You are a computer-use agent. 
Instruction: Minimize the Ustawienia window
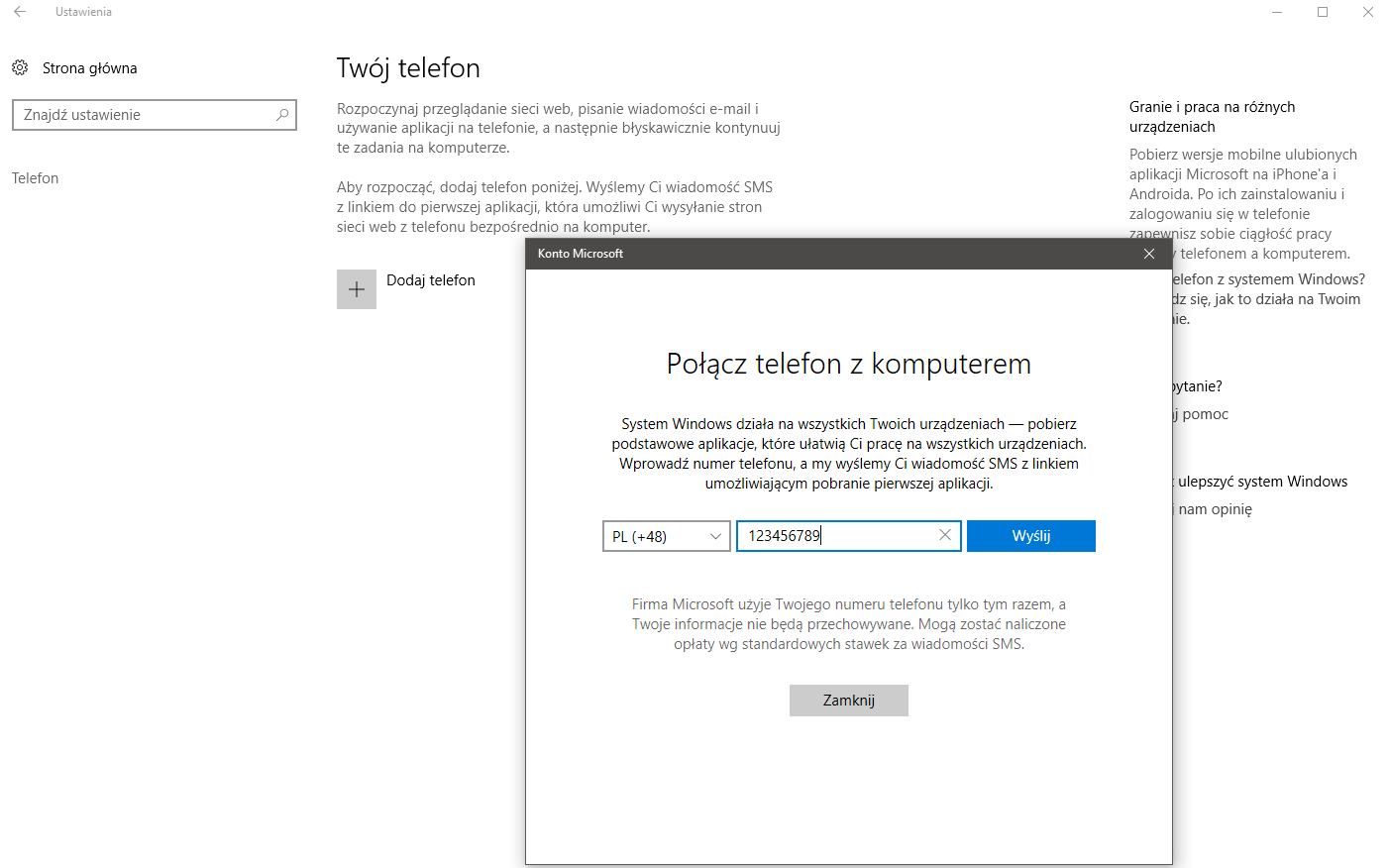(1277, 12)
